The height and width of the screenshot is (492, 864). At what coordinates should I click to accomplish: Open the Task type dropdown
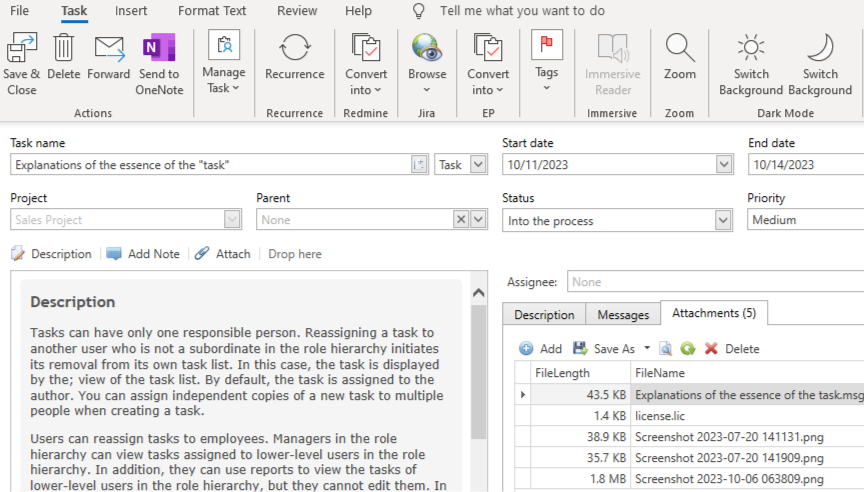coord(477,165)
